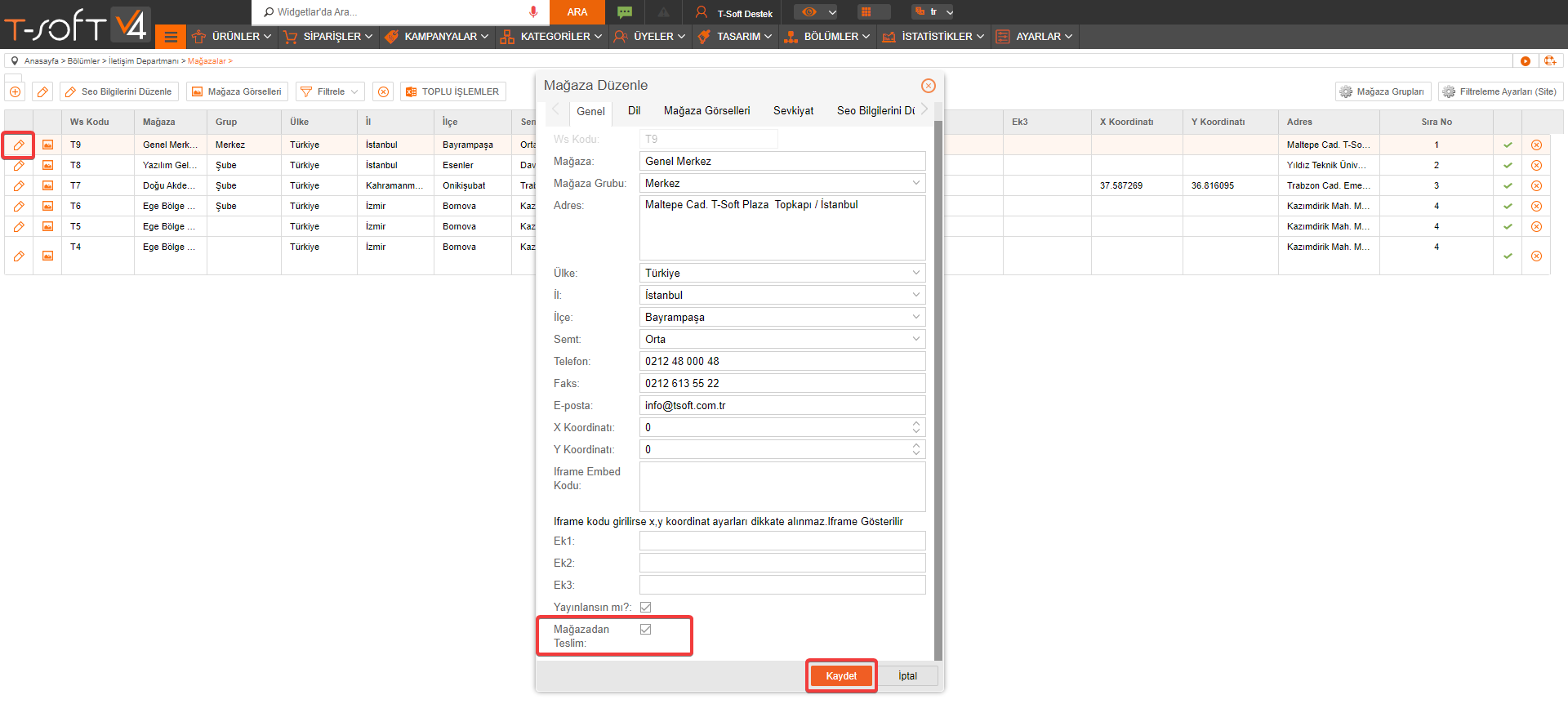Click the Mağaza Grupları button

click(1383, 91)
